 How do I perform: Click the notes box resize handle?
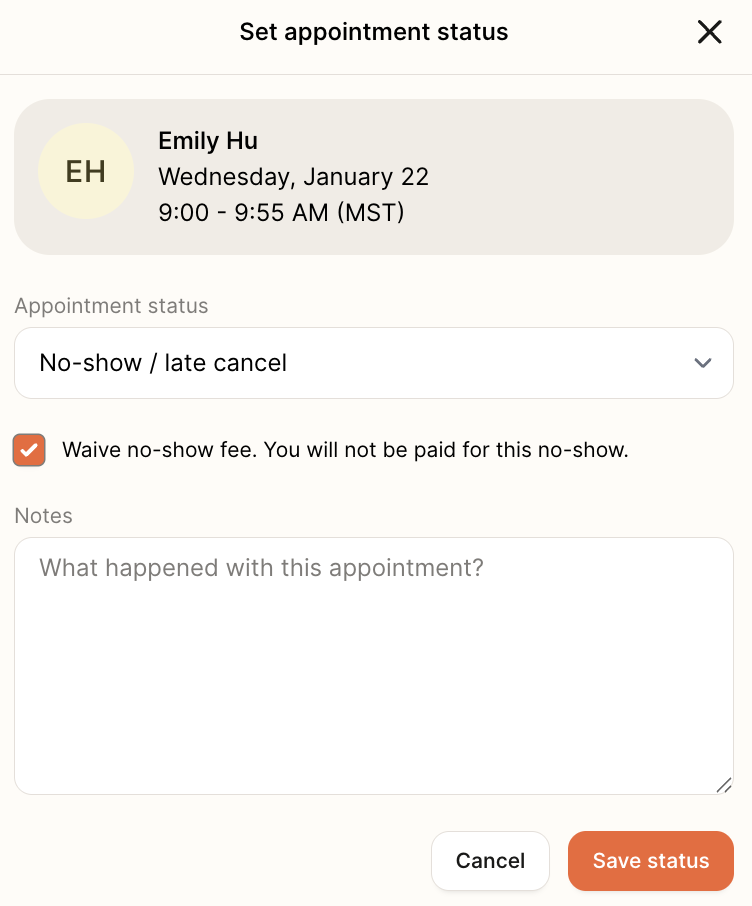[x=724, y=785]
